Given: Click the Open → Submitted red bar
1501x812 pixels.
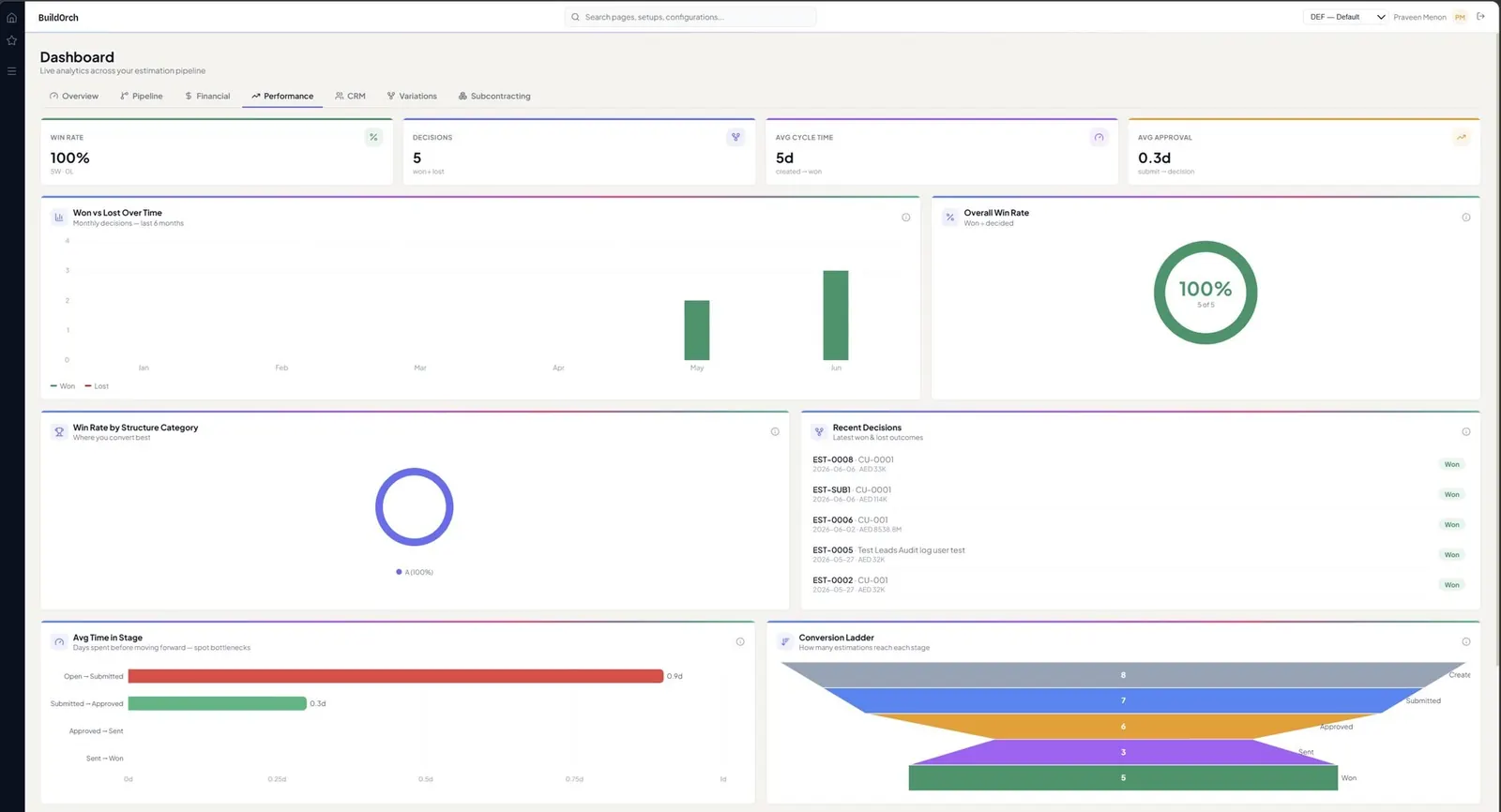Looking at the screenshot, I should [396, 676].
